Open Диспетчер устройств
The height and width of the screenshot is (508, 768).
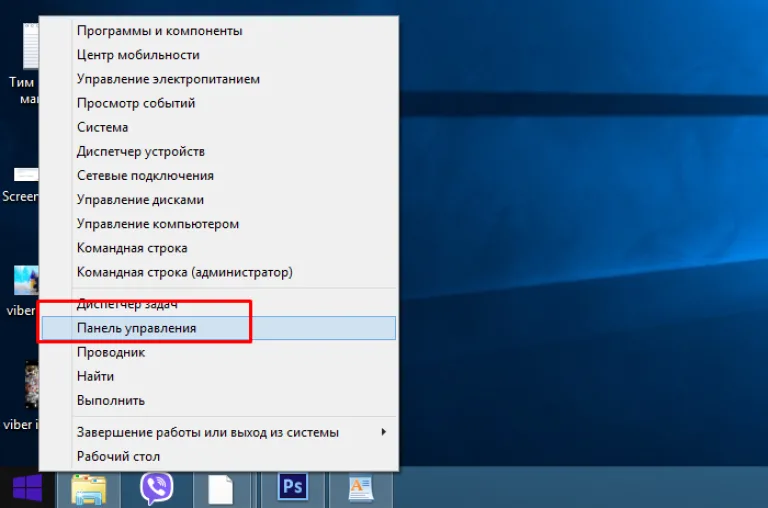click(x=218, y=151)
